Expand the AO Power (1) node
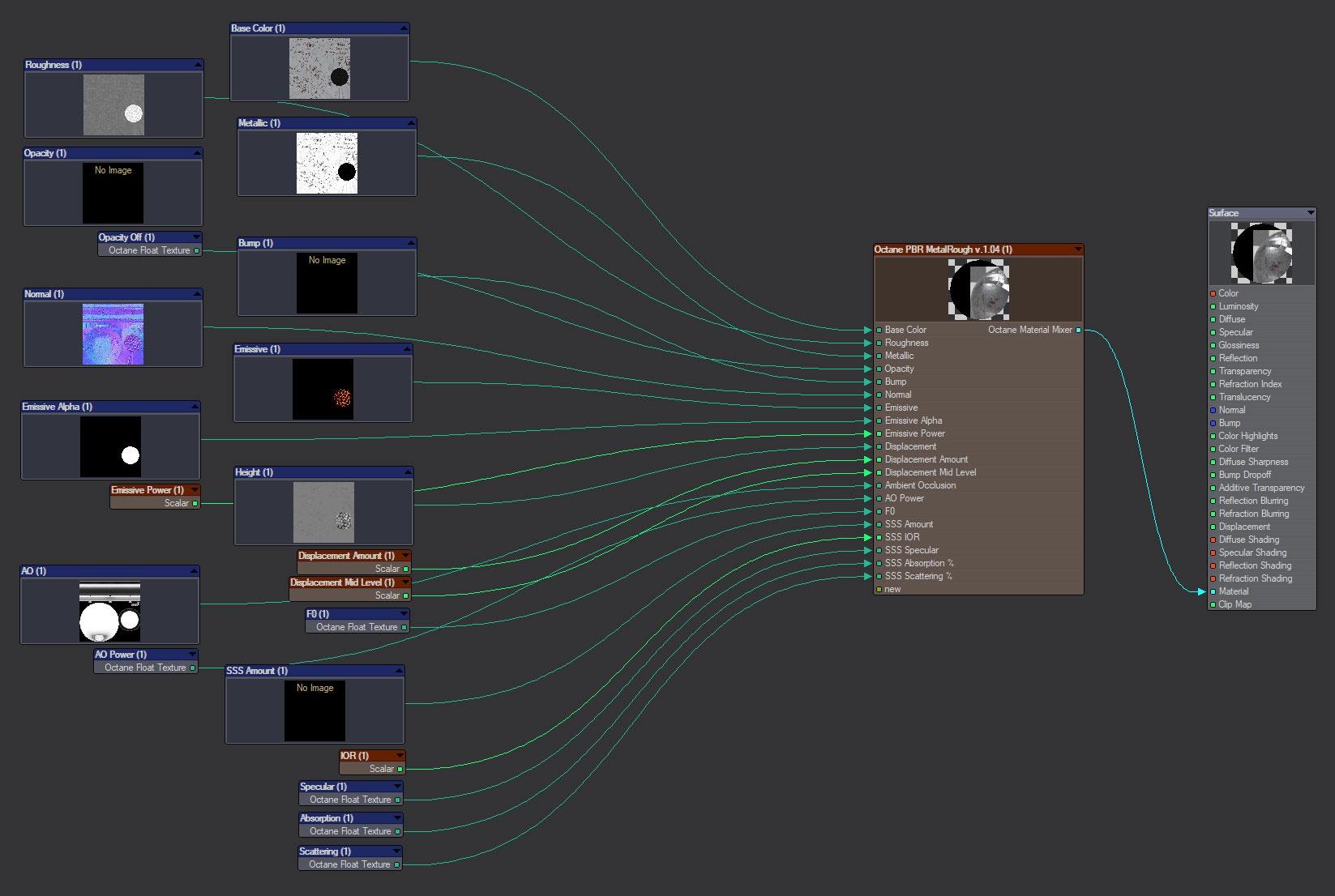1335x896 pixels. (191, 655)
